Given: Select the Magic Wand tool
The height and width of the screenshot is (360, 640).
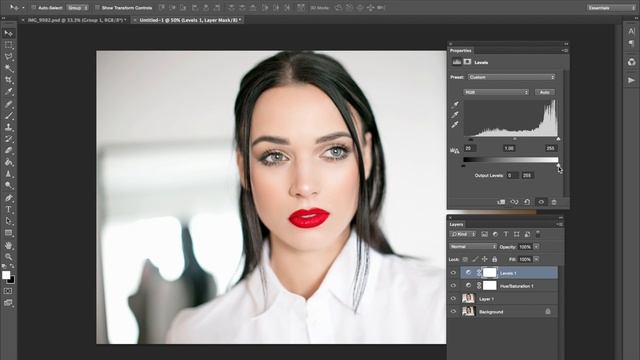Looking at the screenshot, I should [x=9, y=69].
